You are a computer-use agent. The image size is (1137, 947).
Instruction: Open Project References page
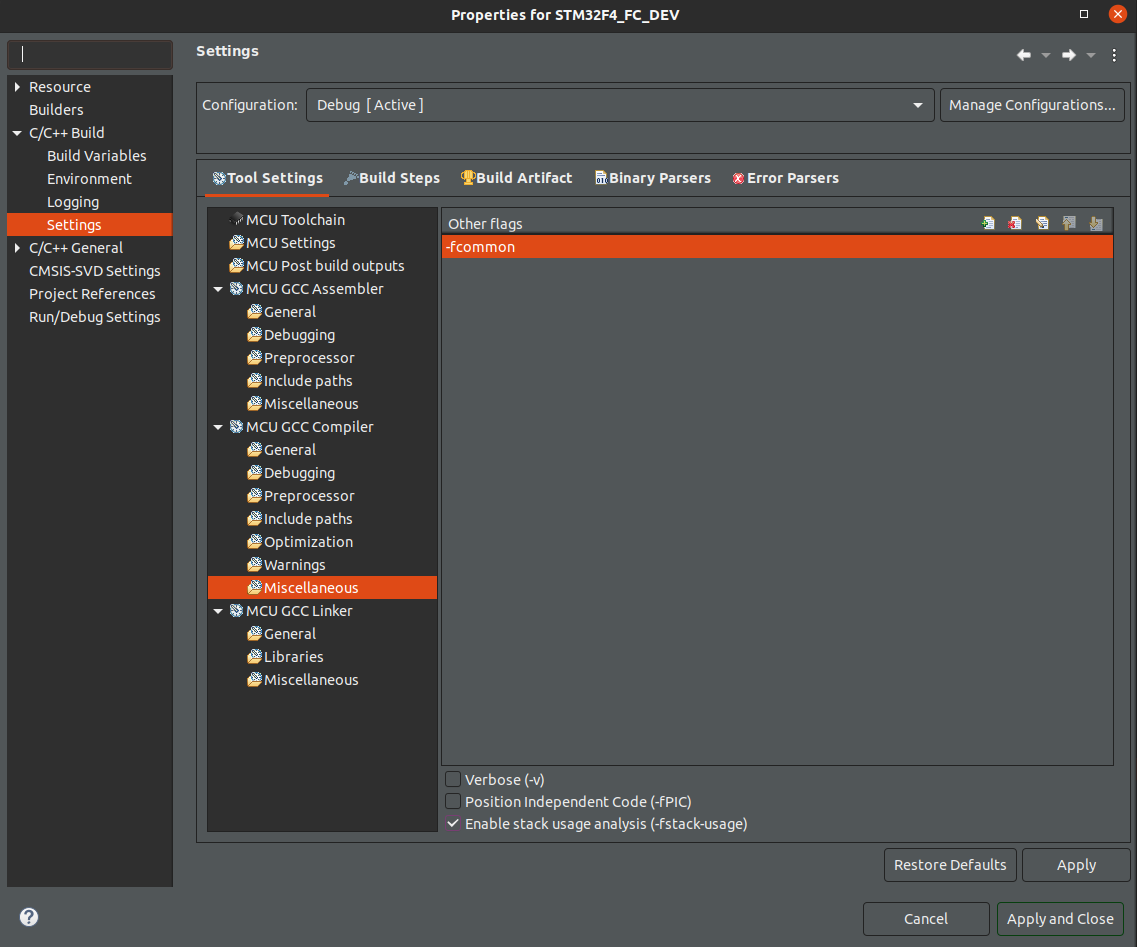pyautogui.click(x=92, y=294)
